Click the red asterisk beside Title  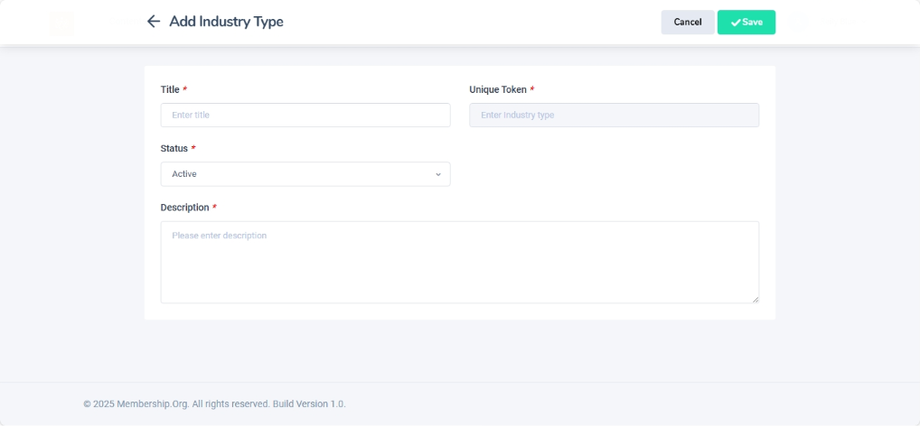185,90
